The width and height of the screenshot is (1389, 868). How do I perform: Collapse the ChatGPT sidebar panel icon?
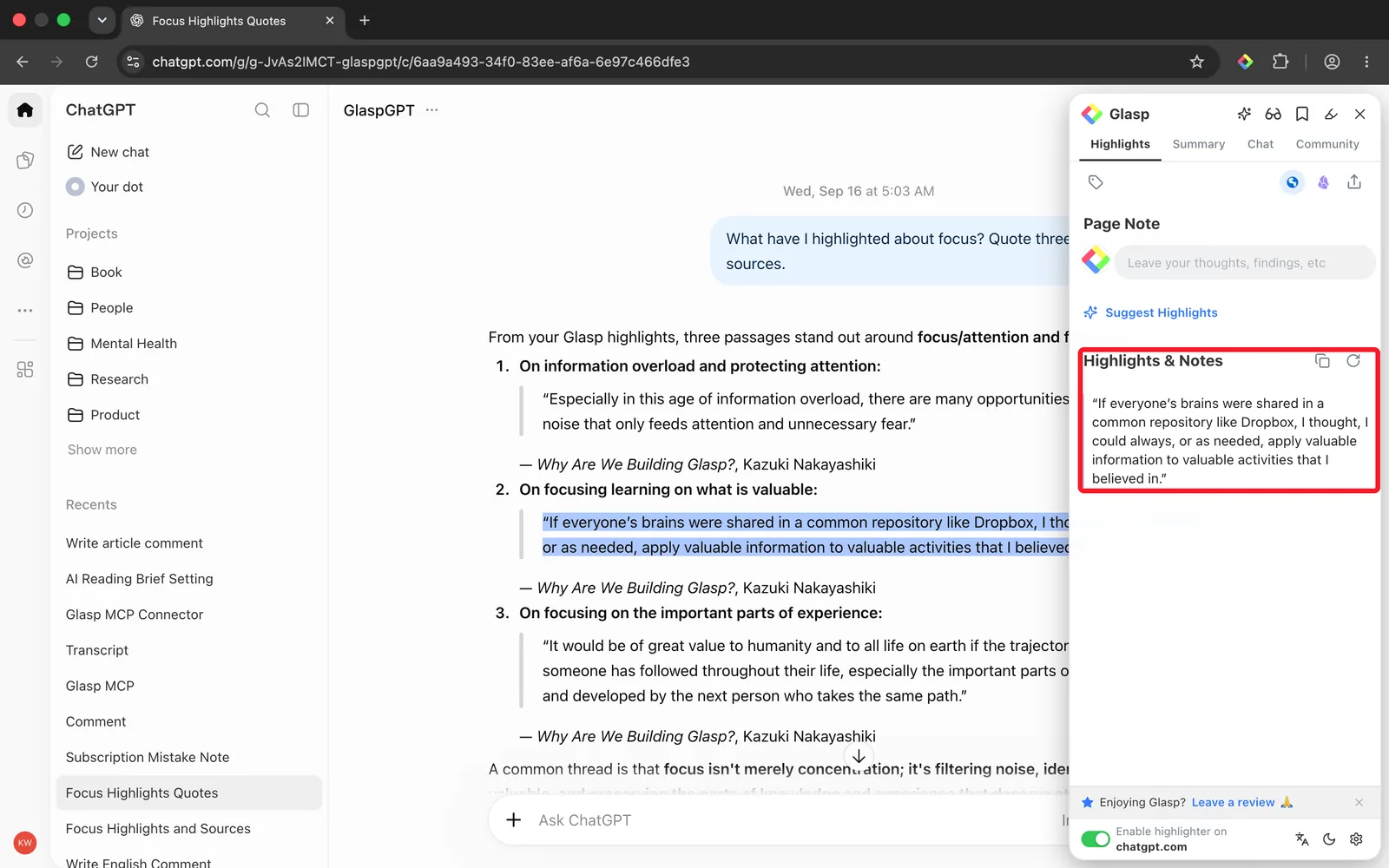pyautogui.click(x=301, y=110)
